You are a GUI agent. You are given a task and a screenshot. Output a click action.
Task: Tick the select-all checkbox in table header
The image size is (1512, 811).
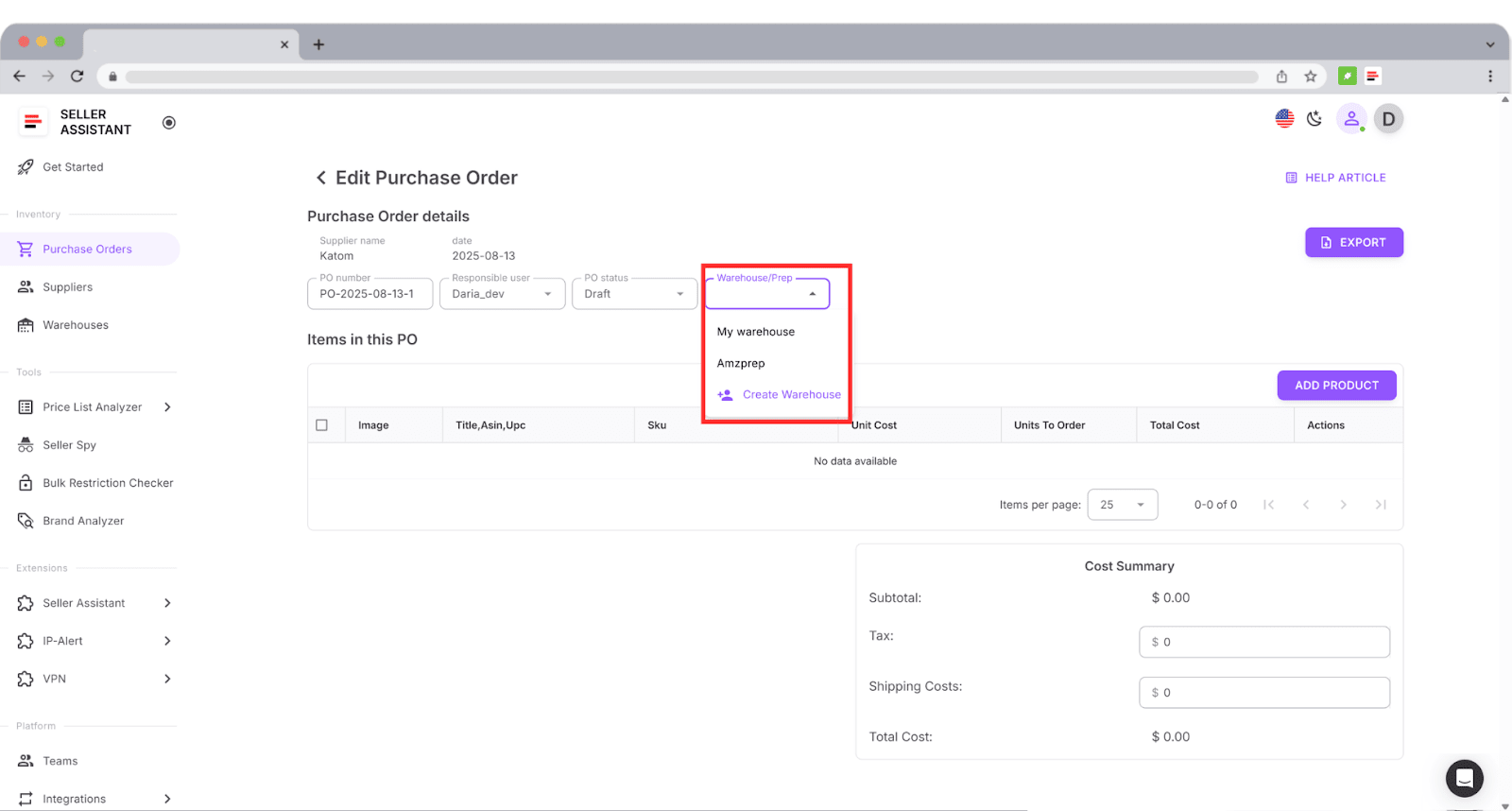click(x=321, y=425)
